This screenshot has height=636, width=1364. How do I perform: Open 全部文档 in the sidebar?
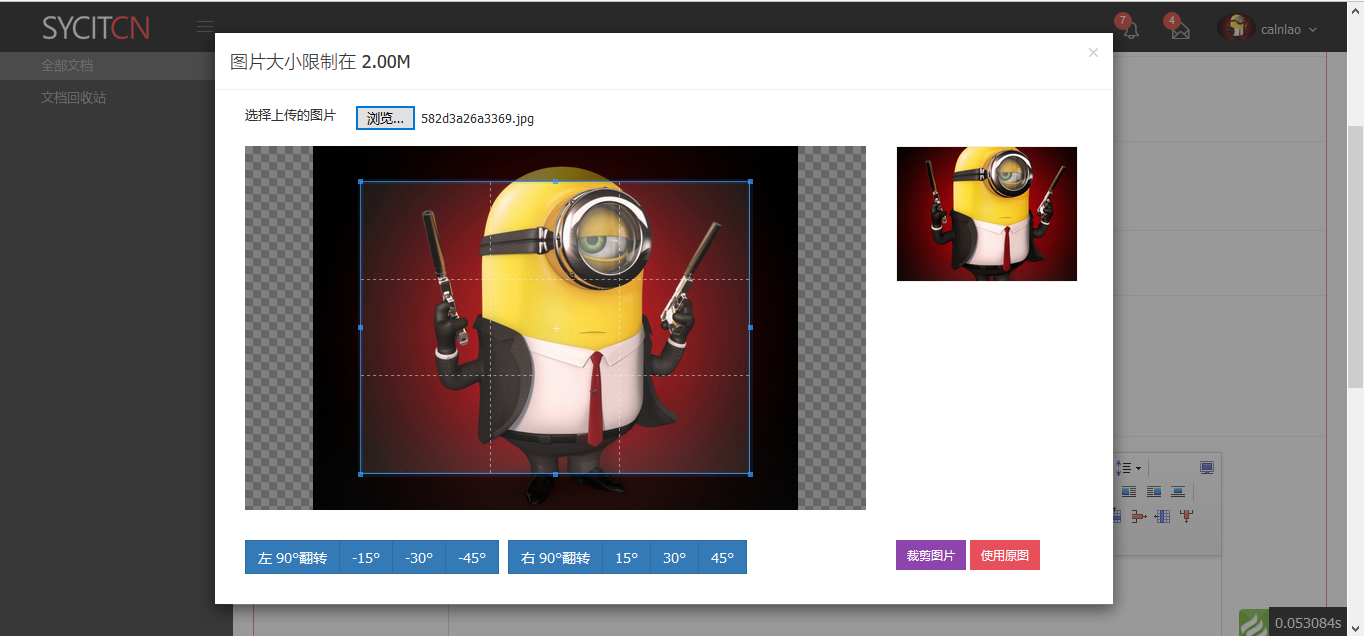pyautogui.click(x=67, y=65)
